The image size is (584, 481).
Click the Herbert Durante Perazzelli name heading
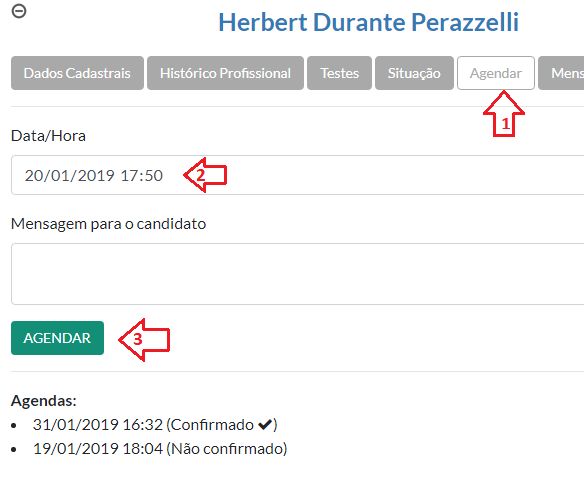pyautogui.click(x=368, y=22)
